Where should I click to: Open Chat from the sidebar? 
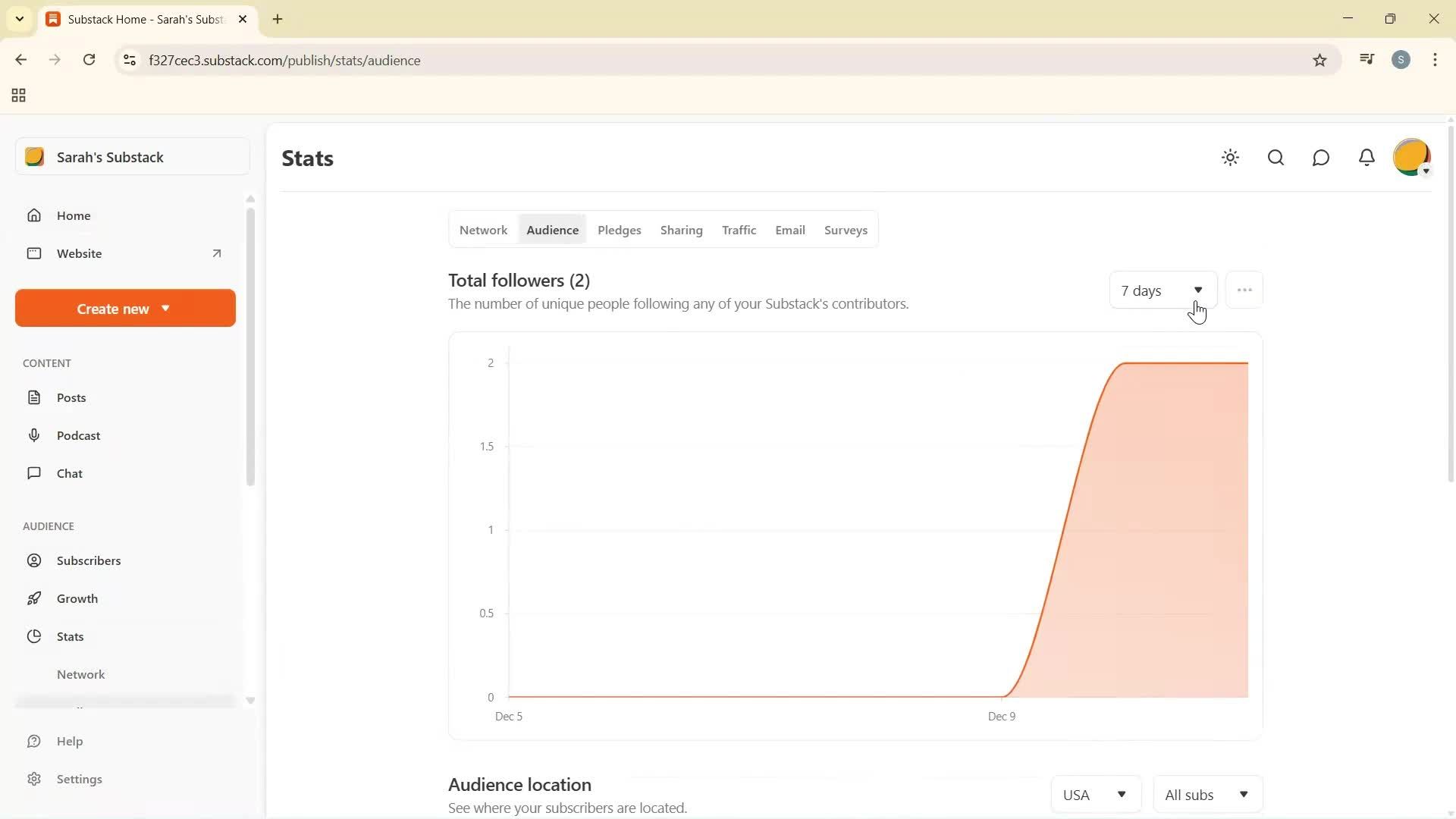tap(35, 473)
